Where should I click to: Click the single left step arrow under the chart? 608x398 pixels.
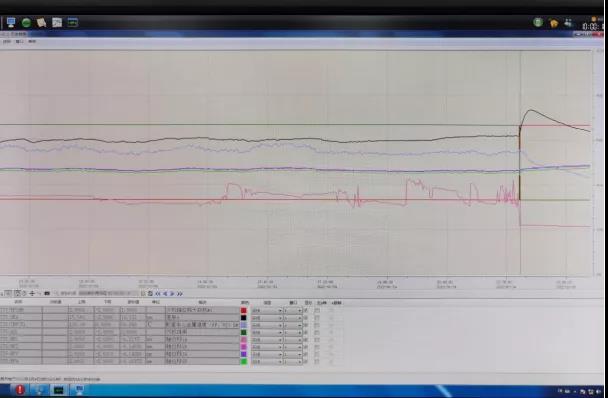[x=165, y=294]
